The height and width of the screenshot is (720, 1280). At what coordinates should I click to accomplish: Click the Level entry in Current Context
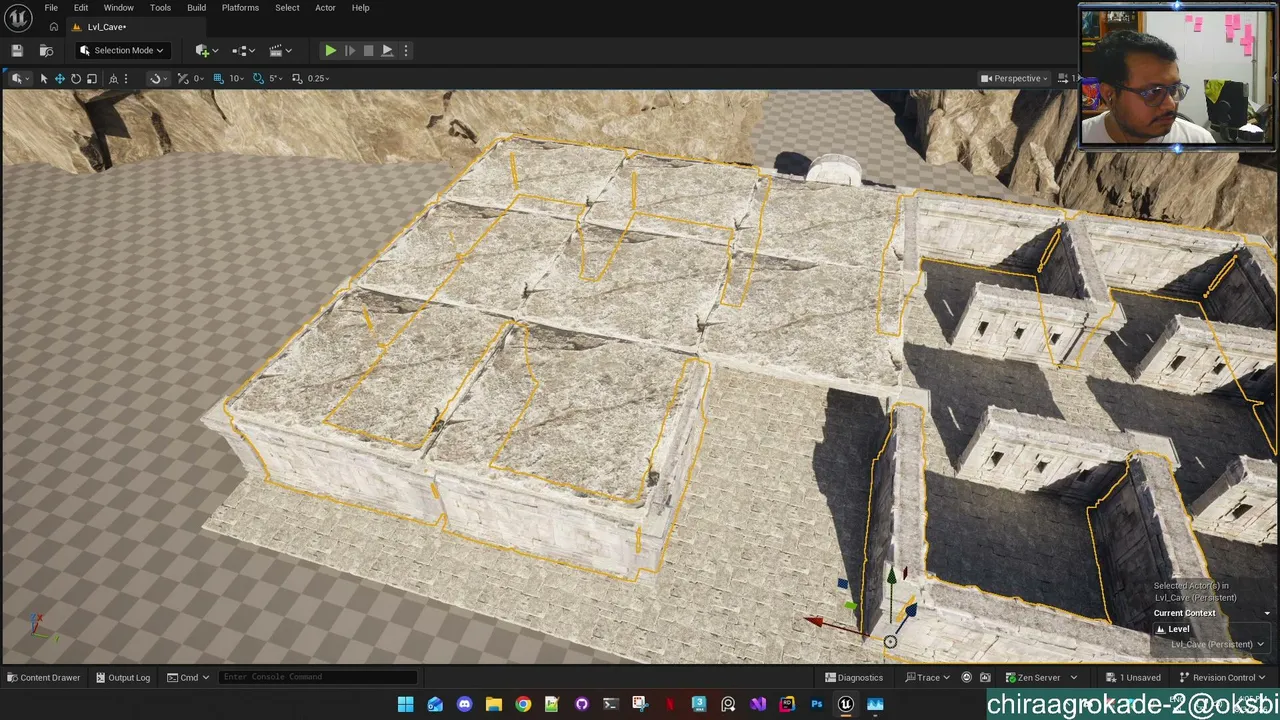[1172, 629]
